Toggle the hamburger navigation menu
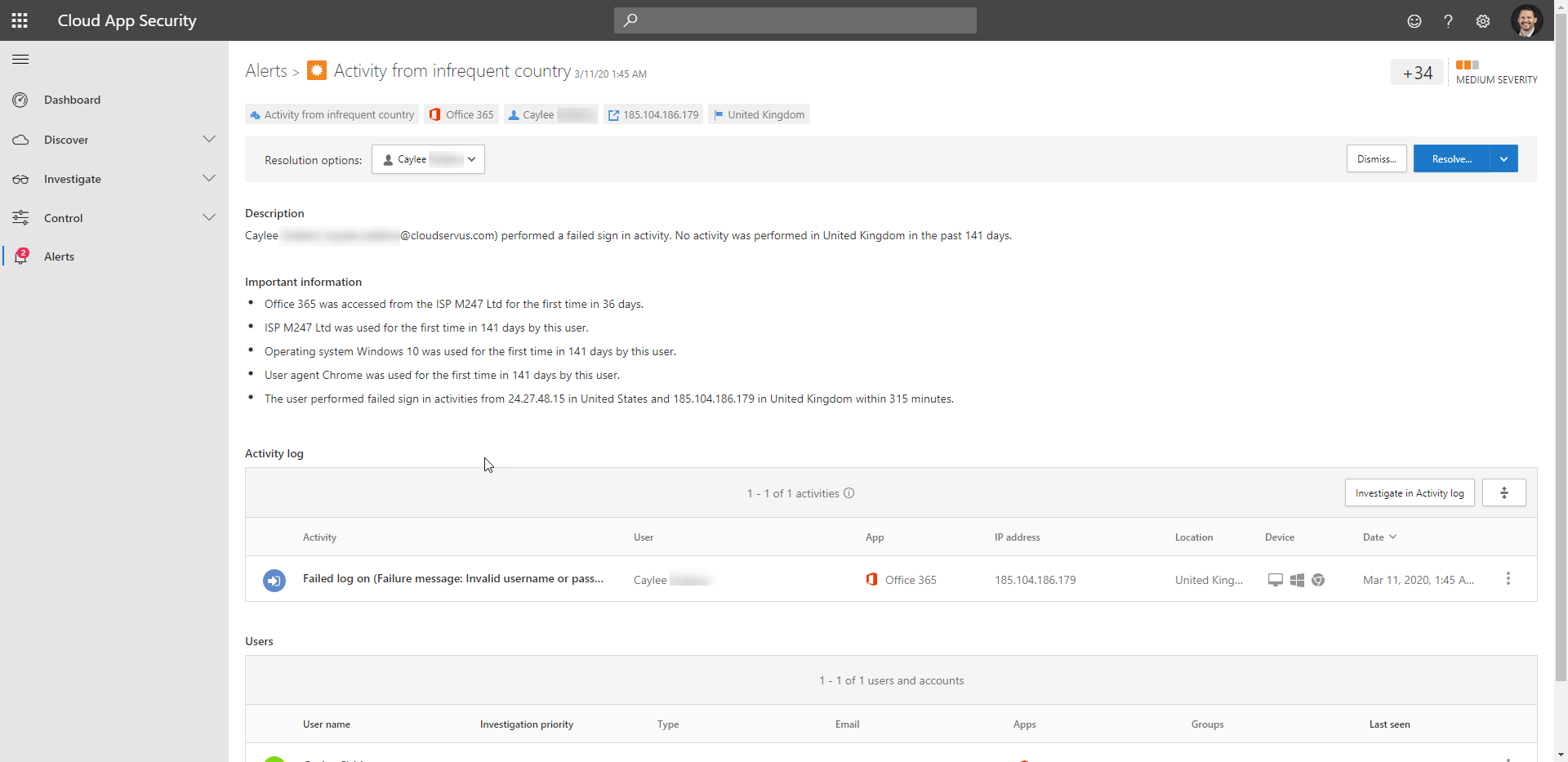The width and height of the screenshot is (1568, 762). point(20,59)
